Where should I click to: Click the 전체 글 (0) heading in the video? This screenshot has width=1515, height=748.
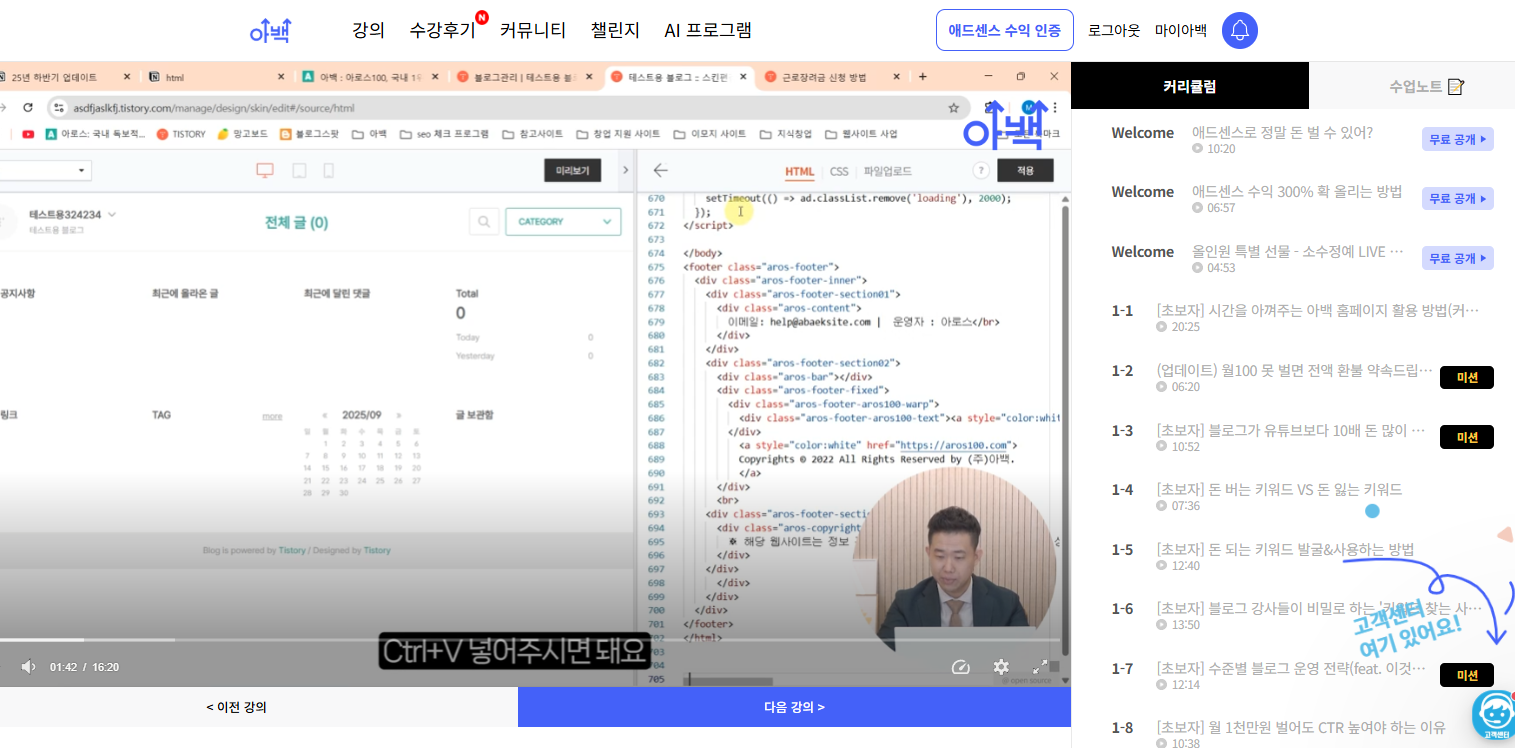coord(296,223)
